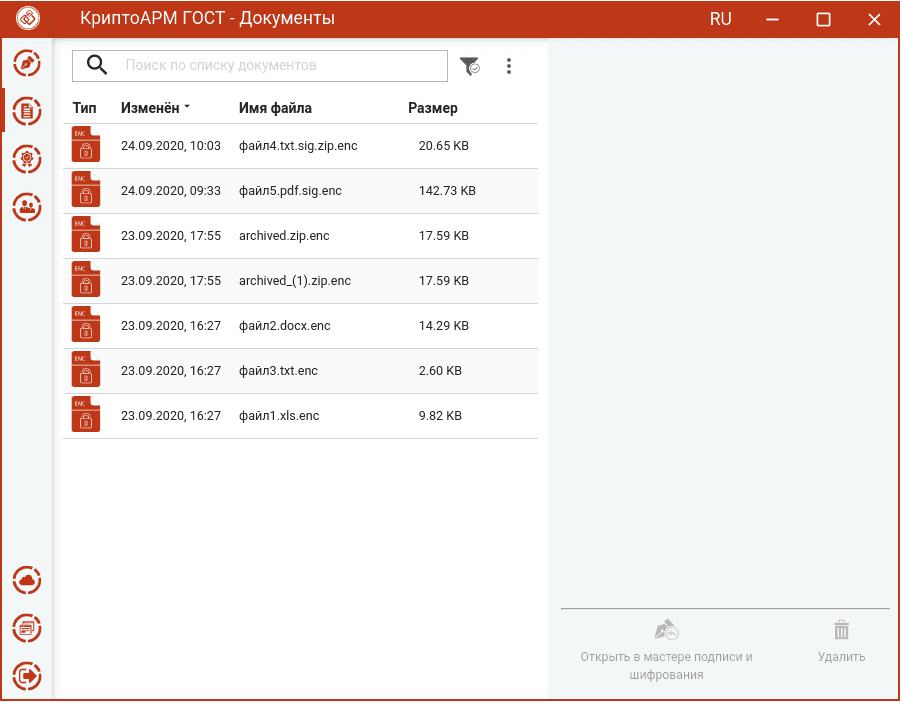
Task: Select file name archived.zip.enc
Action: (284, 236)
